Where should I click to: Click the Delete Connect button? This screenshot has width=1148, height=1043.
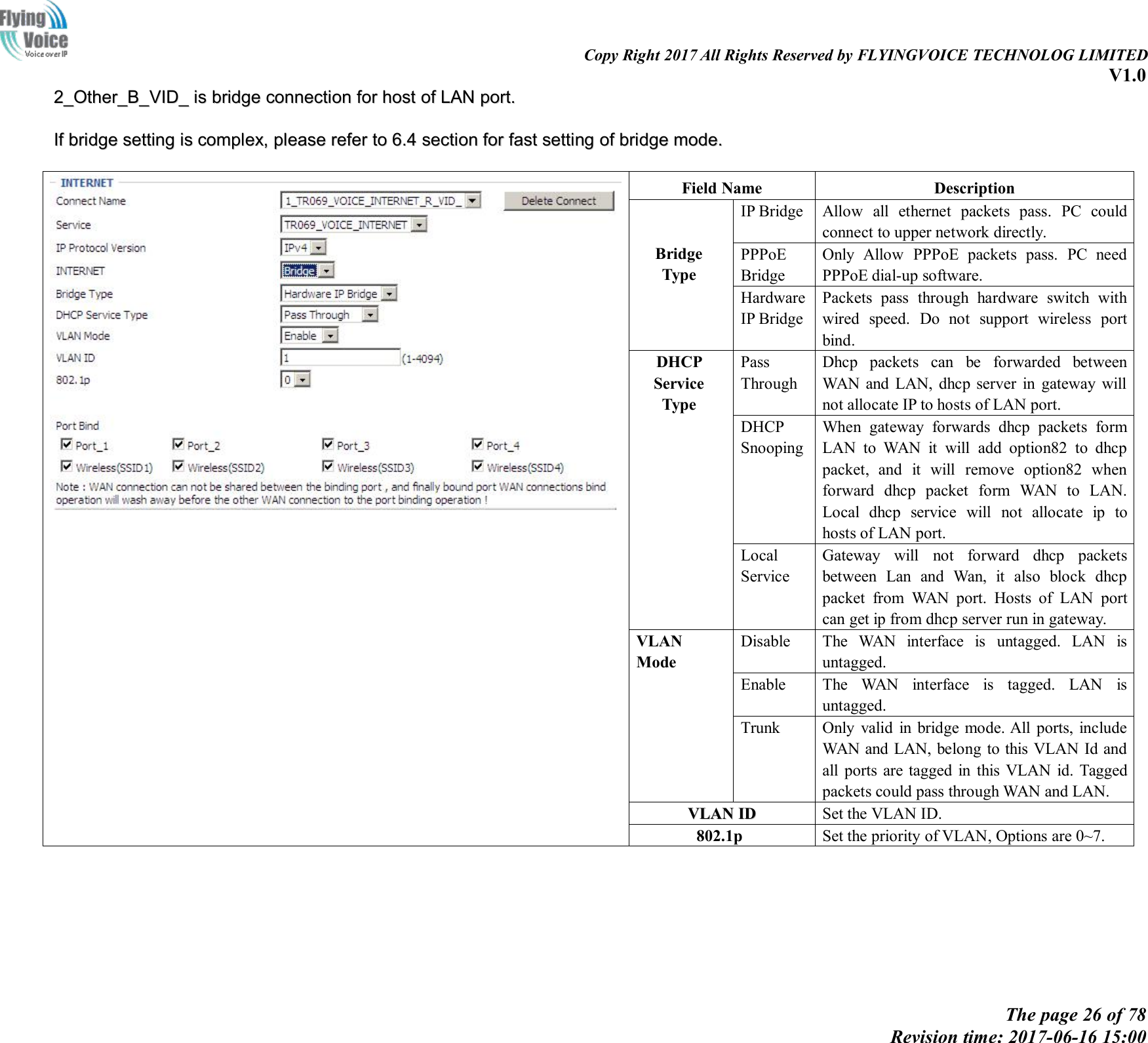tap(559, 202)
